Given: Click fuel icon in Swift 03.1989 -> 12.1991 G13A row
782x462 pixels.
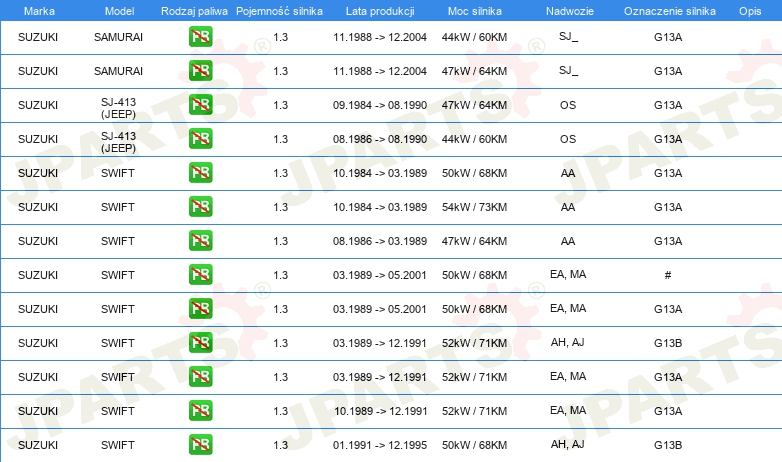Looking at the screenshot, I should [200, 376].
